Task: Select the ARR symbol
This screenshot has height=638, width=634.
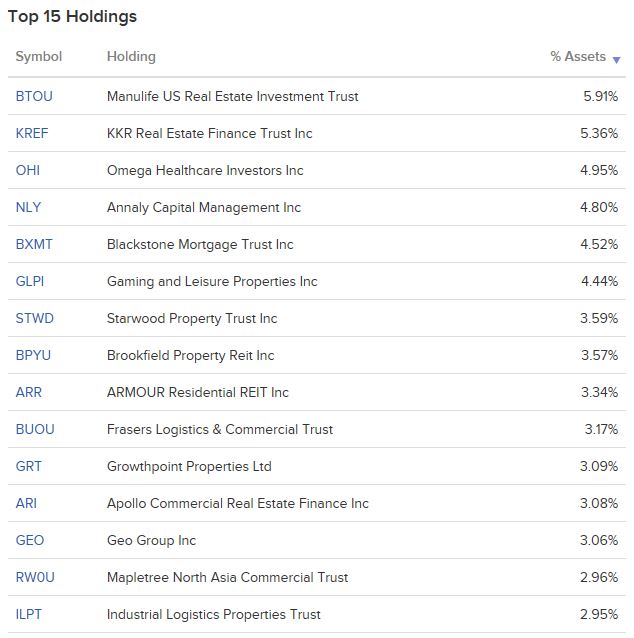Action: [x=28, y=392]
